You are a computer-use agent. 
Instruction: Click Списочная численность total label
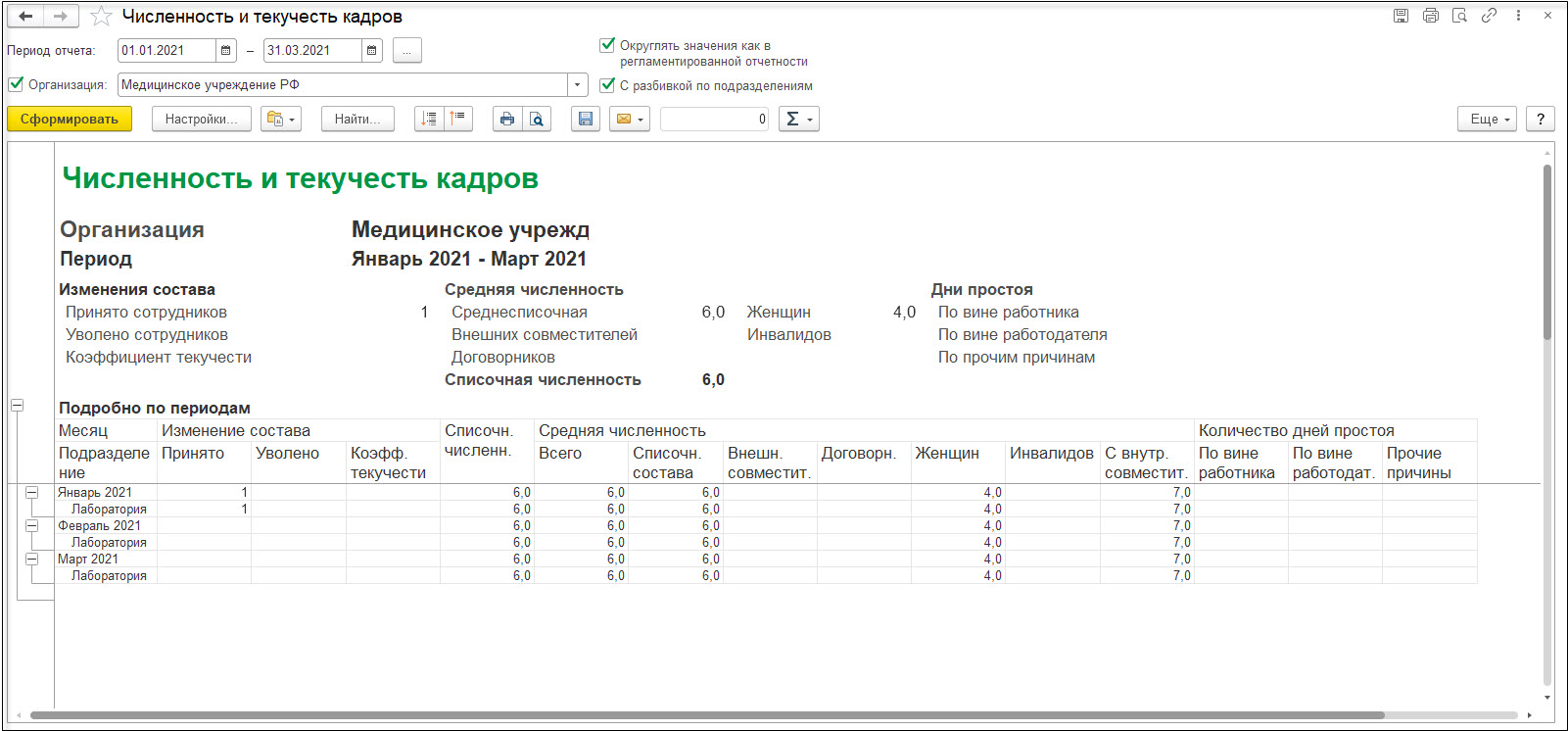tap(543, 379)
